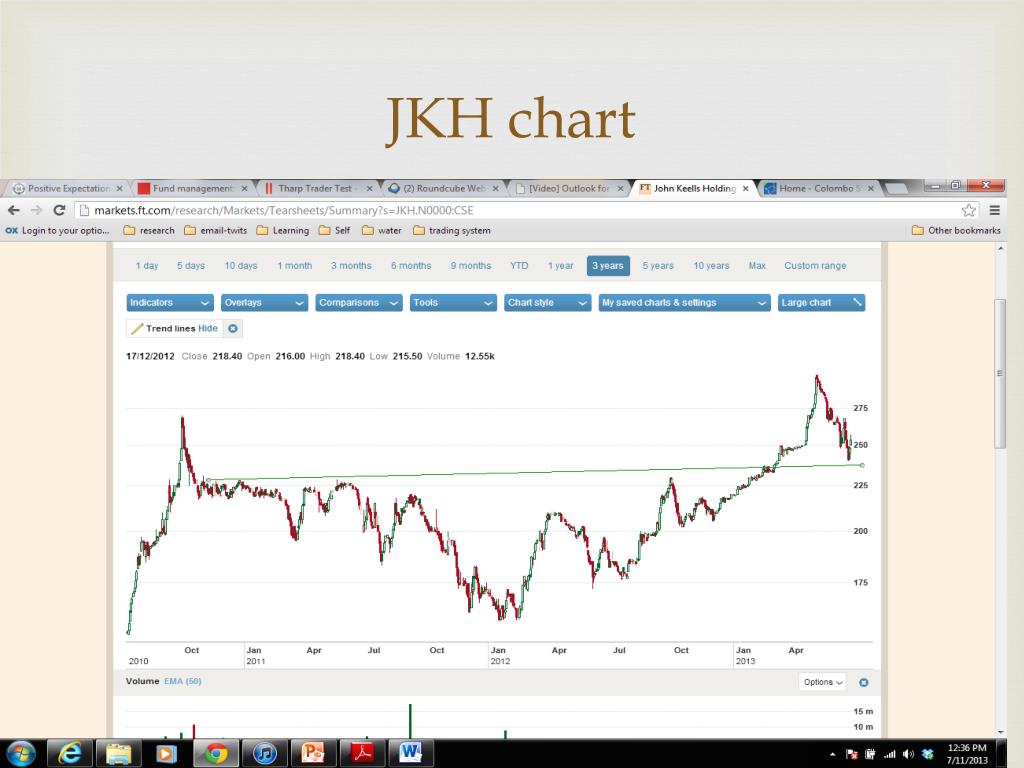
Task: Open My saved charts & settings dropdown
Action: tap(684, 303)
